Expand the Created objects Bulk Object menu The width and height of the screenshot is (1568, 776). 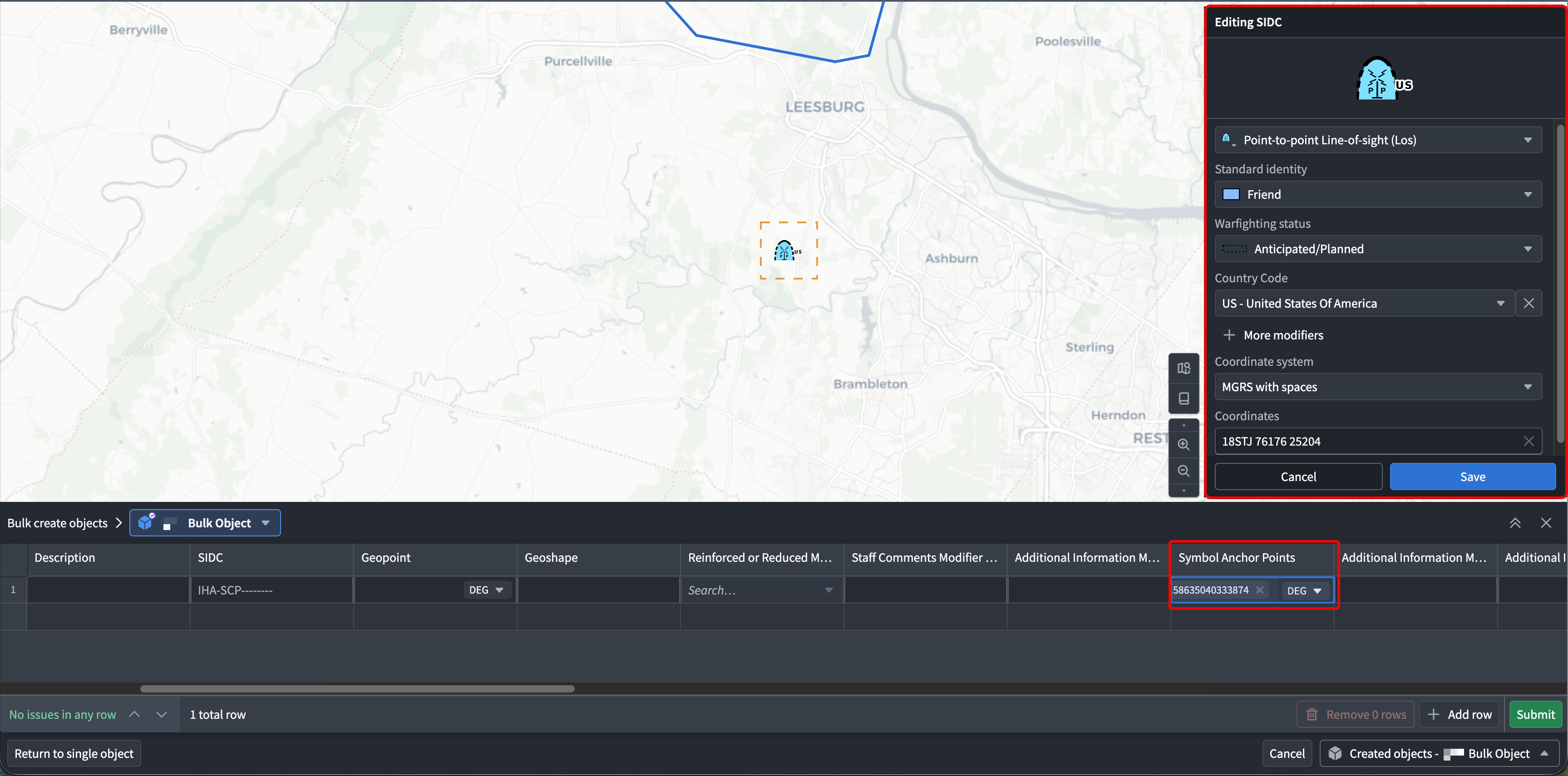1440,753
